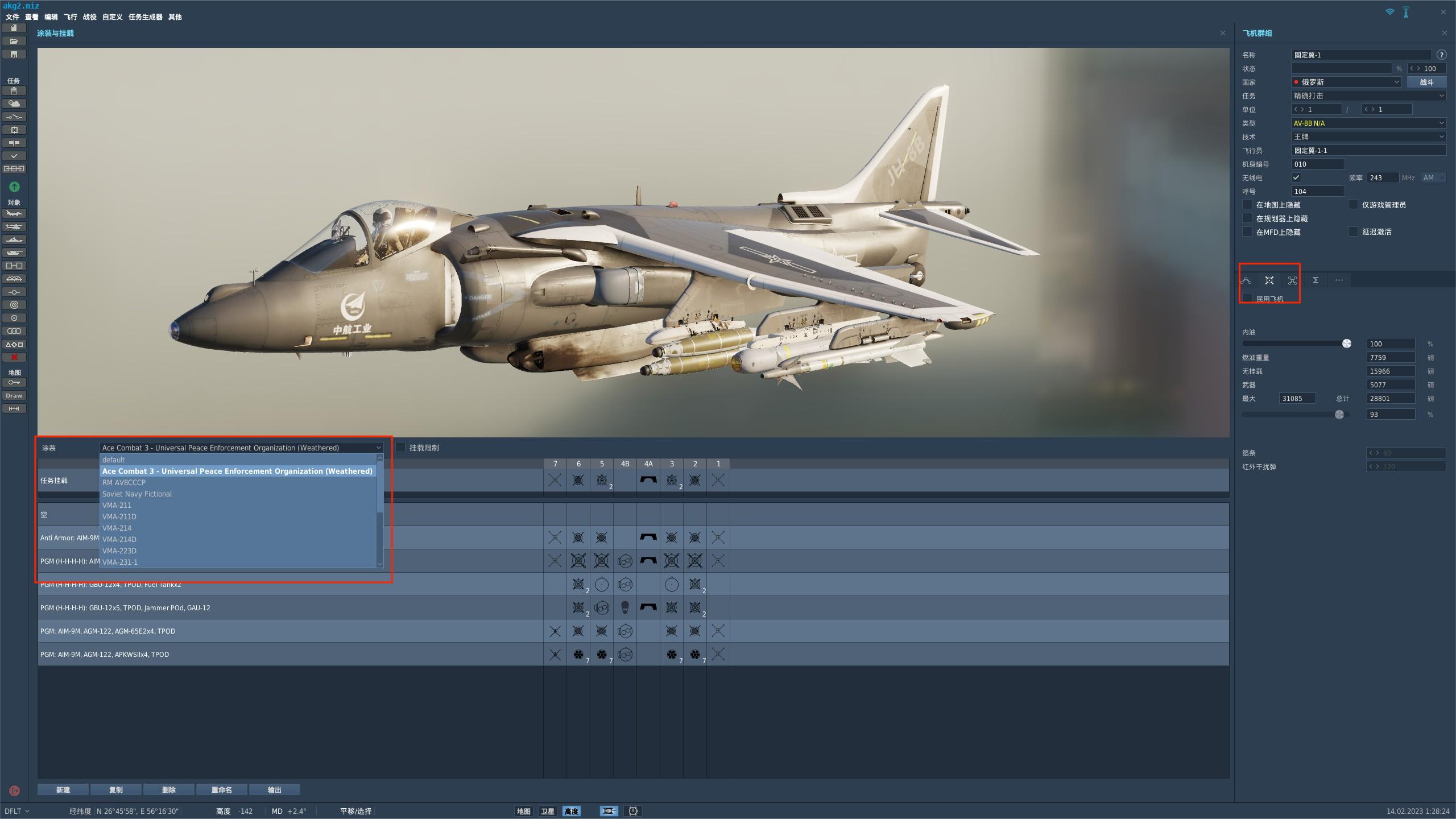
Task: Check 在规划器上隐藏 option
Action: pyautogui.click(x=1247, y=218)
